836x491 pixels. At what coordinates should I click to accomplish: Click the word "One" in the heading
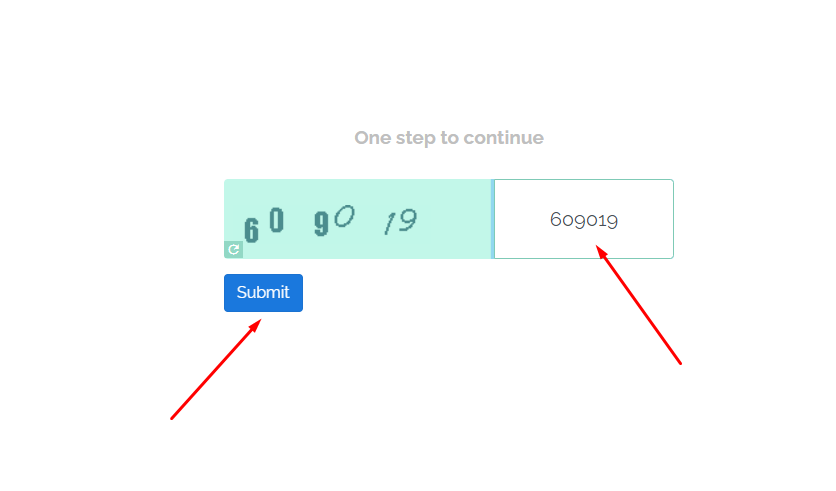click(373, 138)
